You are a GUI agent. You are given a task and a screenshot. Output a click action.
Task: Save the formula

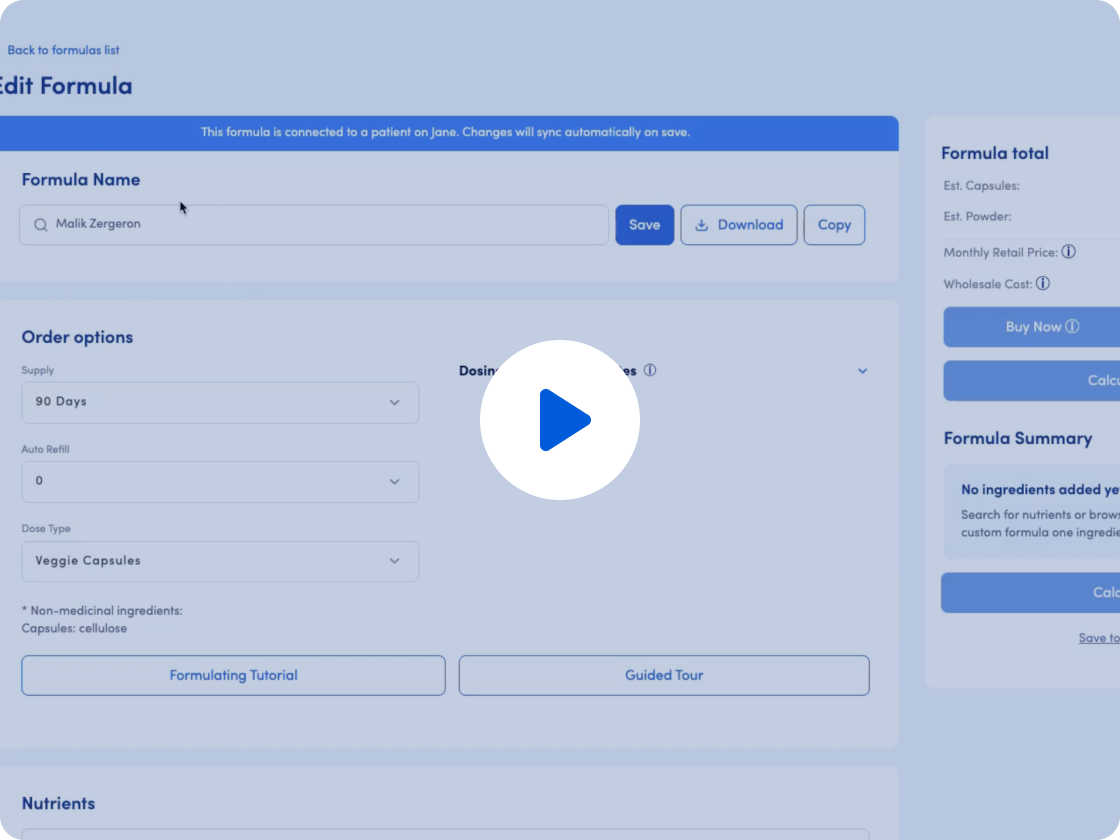[644, 225]
